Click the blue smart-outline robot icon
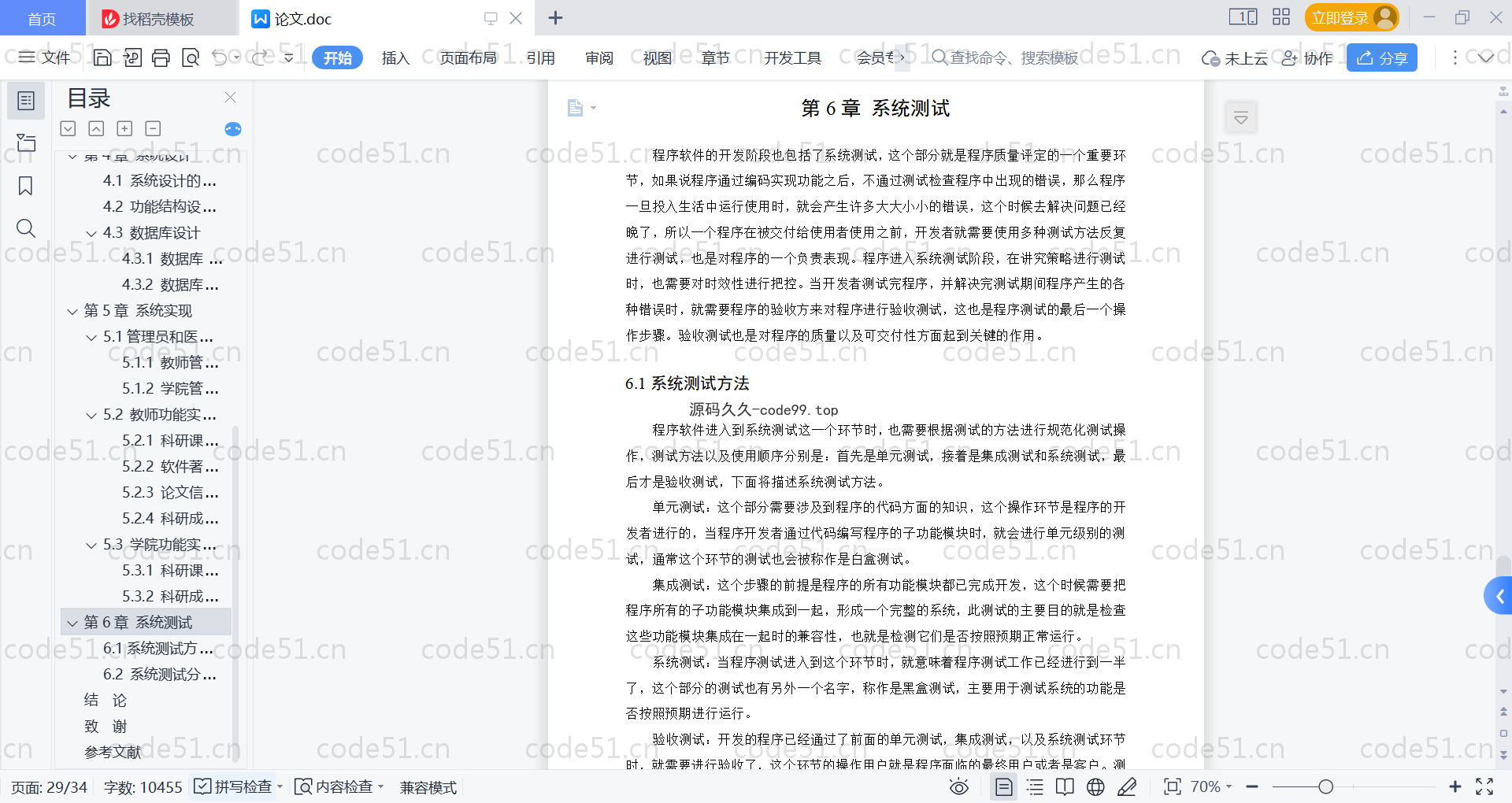Screen dimensions: 1512x803 point(233,129)
